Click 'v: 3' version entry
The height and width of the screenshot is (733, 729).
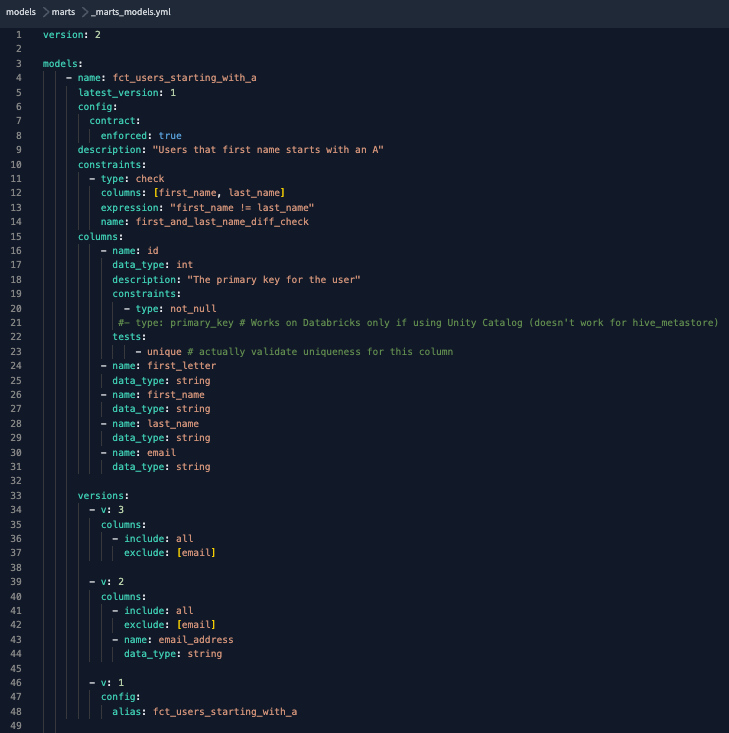112,510
